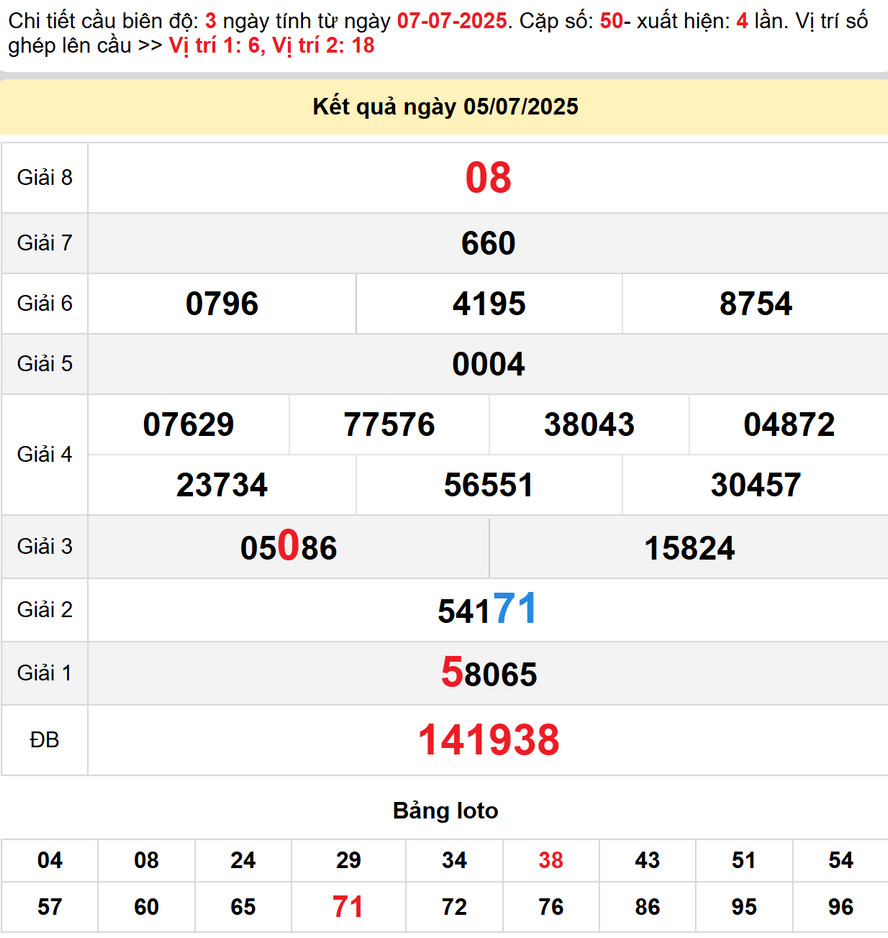Viewport: 888px width, 938px height.
Task: Select loto number 96 in Bảng loto
Action: tap(841, 907)
